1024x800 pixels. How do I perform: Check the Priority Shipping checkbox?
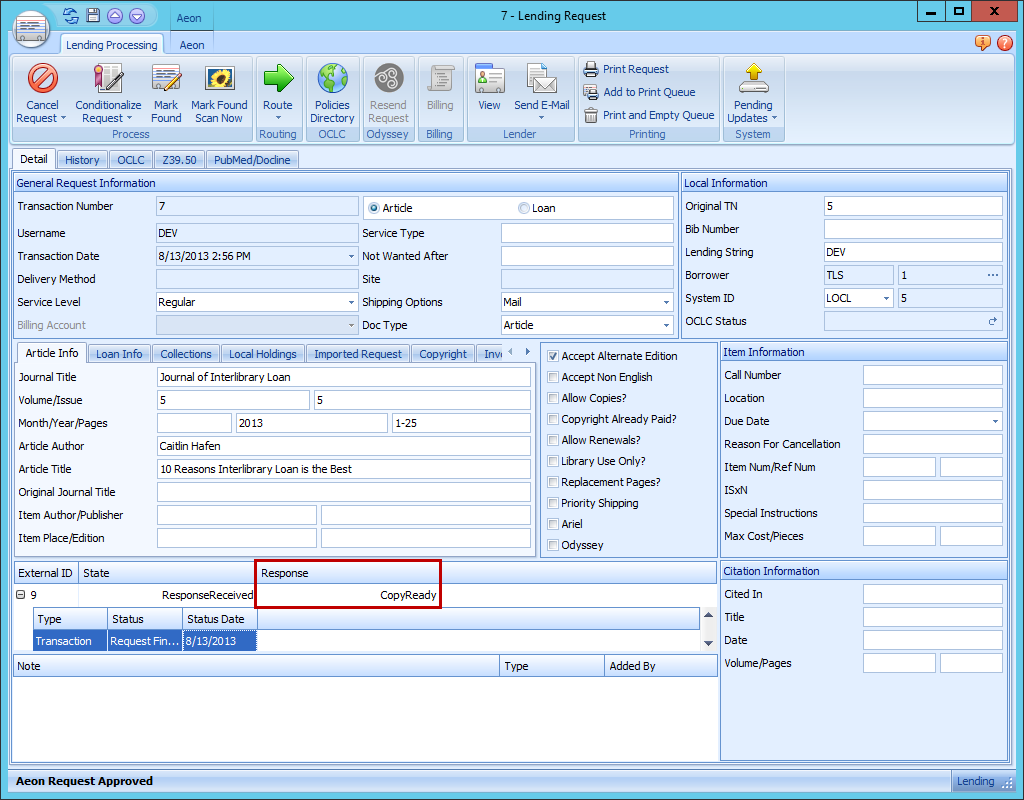coord(553,503)
